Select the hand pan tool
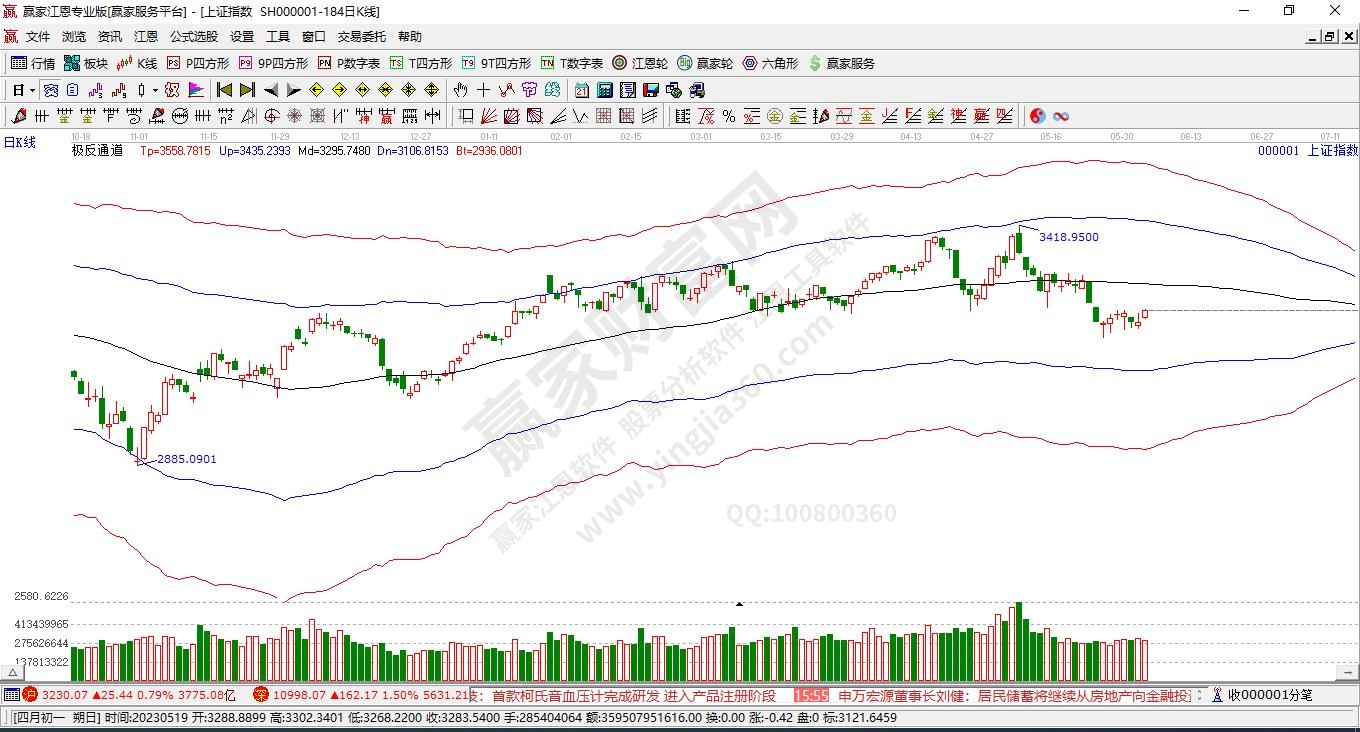The width and height of the screenshot is (1360, 732). click(460, 90)
